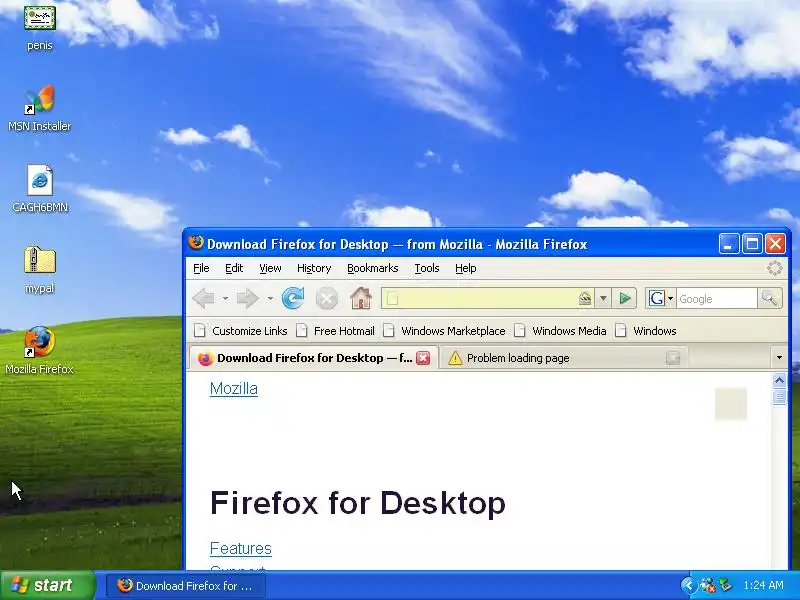Open the Windows start menu

point(48,585)
